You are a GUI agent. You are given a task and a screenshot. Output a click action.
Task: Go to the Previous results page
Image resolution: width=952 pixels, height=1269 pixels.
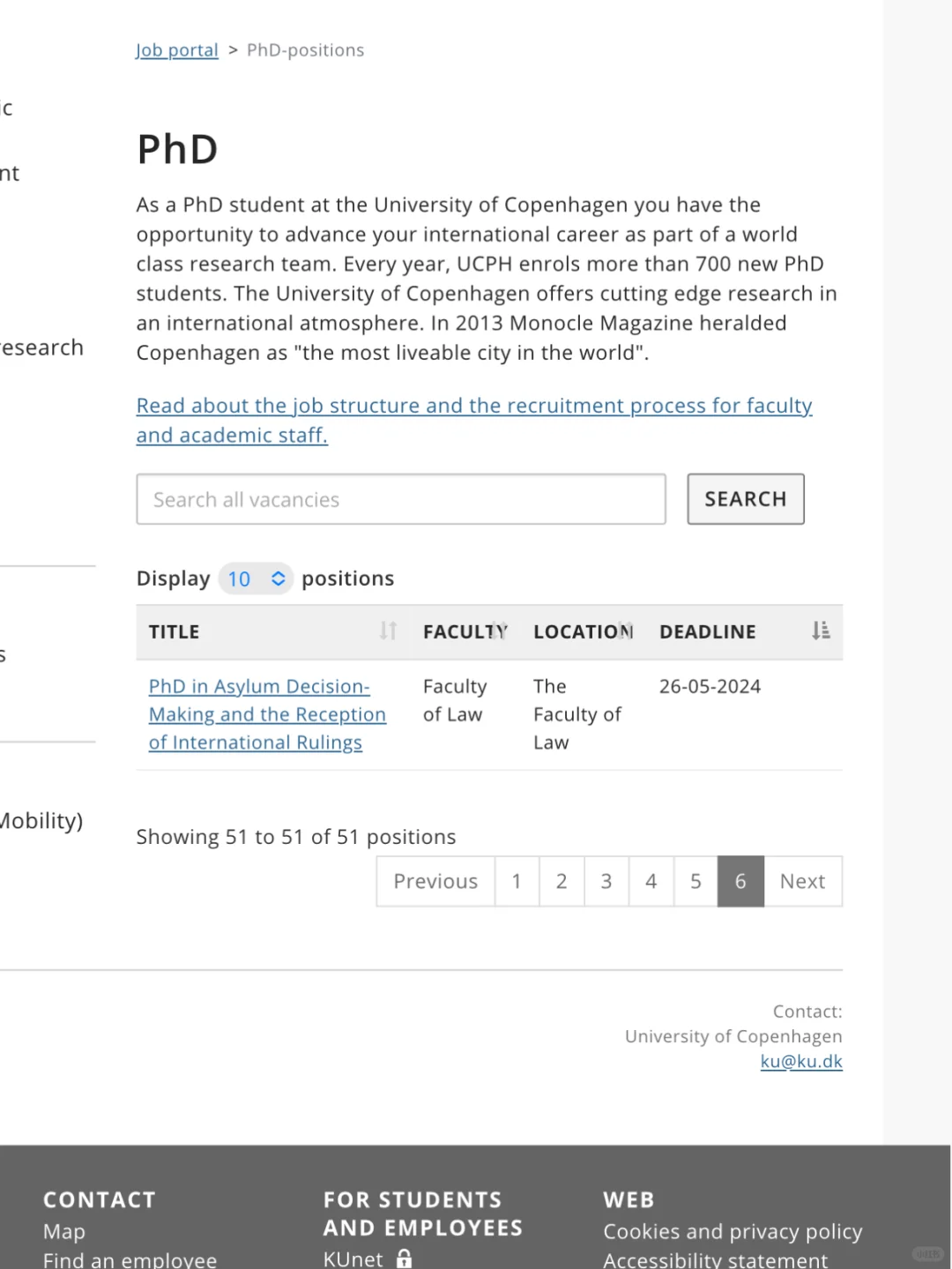click(435, 881)
